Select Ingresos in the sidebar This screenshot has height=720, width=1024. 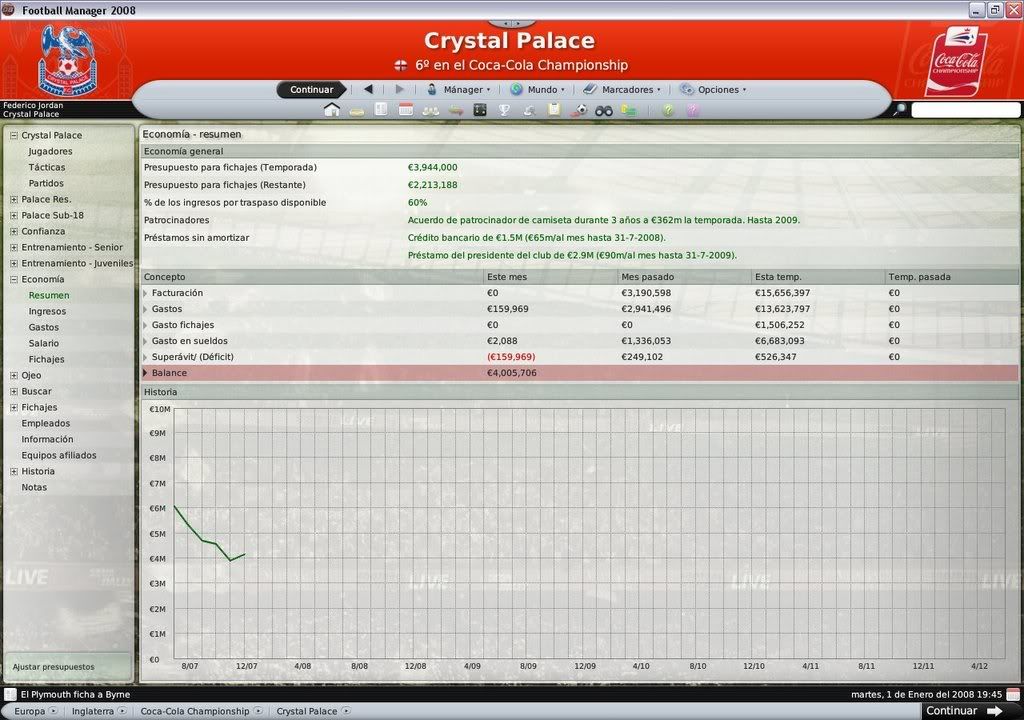click(x=46, y=311)
